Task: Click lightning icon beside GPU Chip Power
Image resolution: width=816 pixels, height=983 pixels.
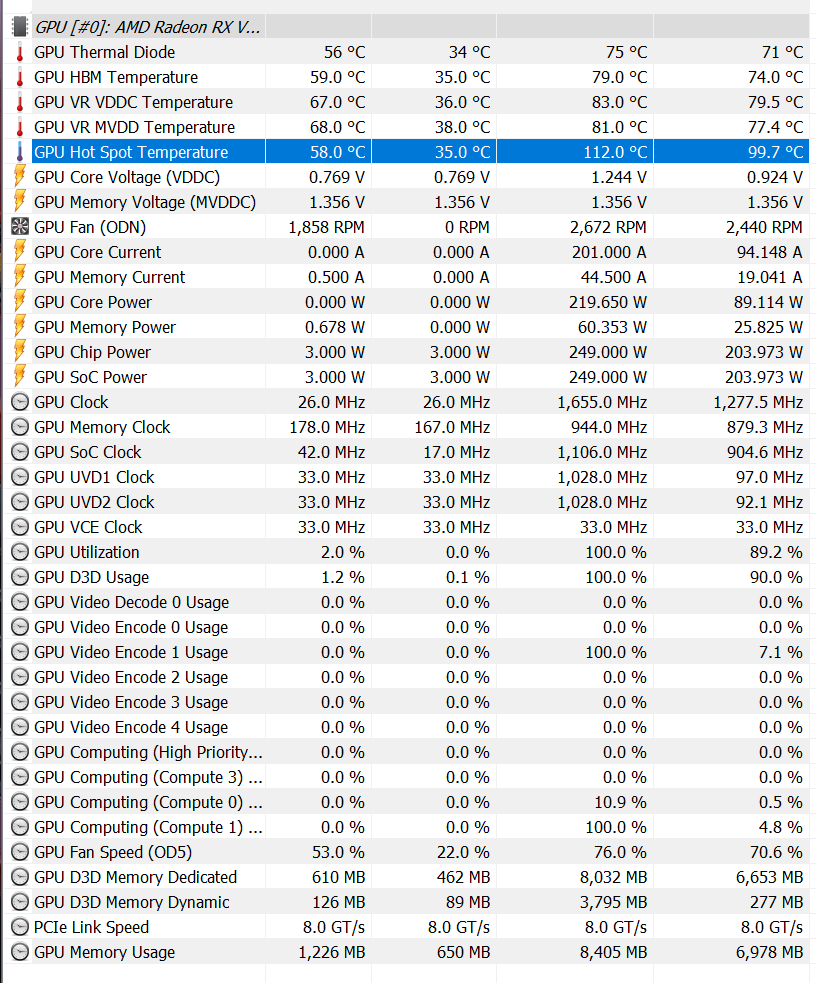Action: tap(20, 352)
